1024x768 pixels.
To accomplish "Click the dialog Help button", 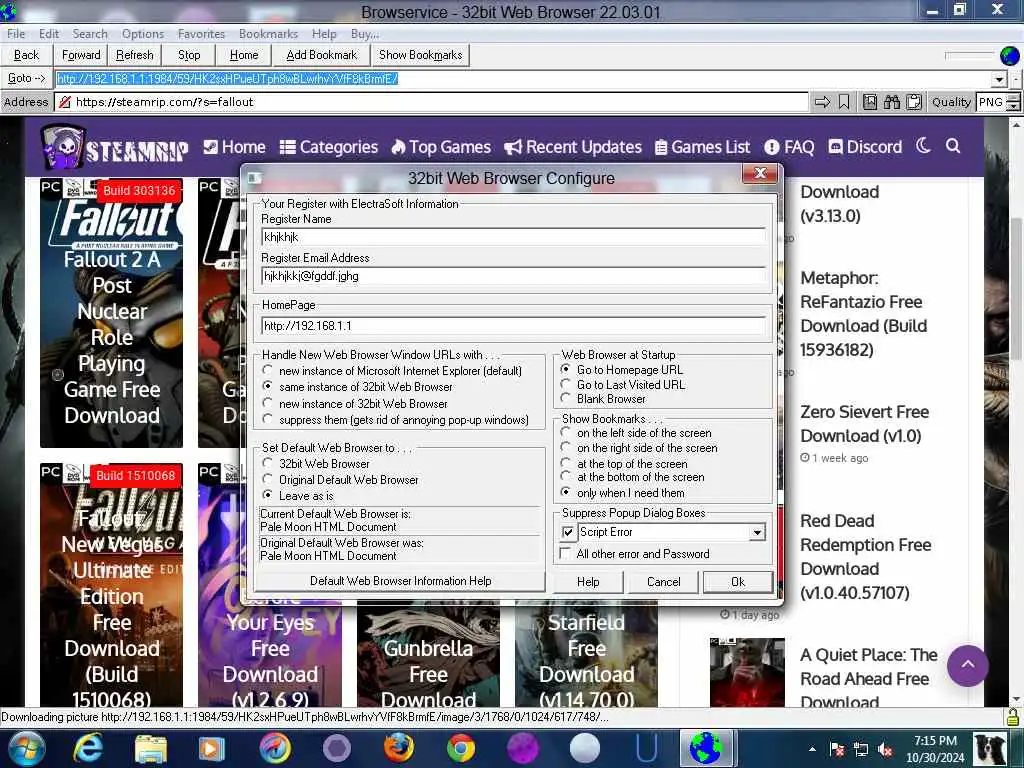I will 588,582.
